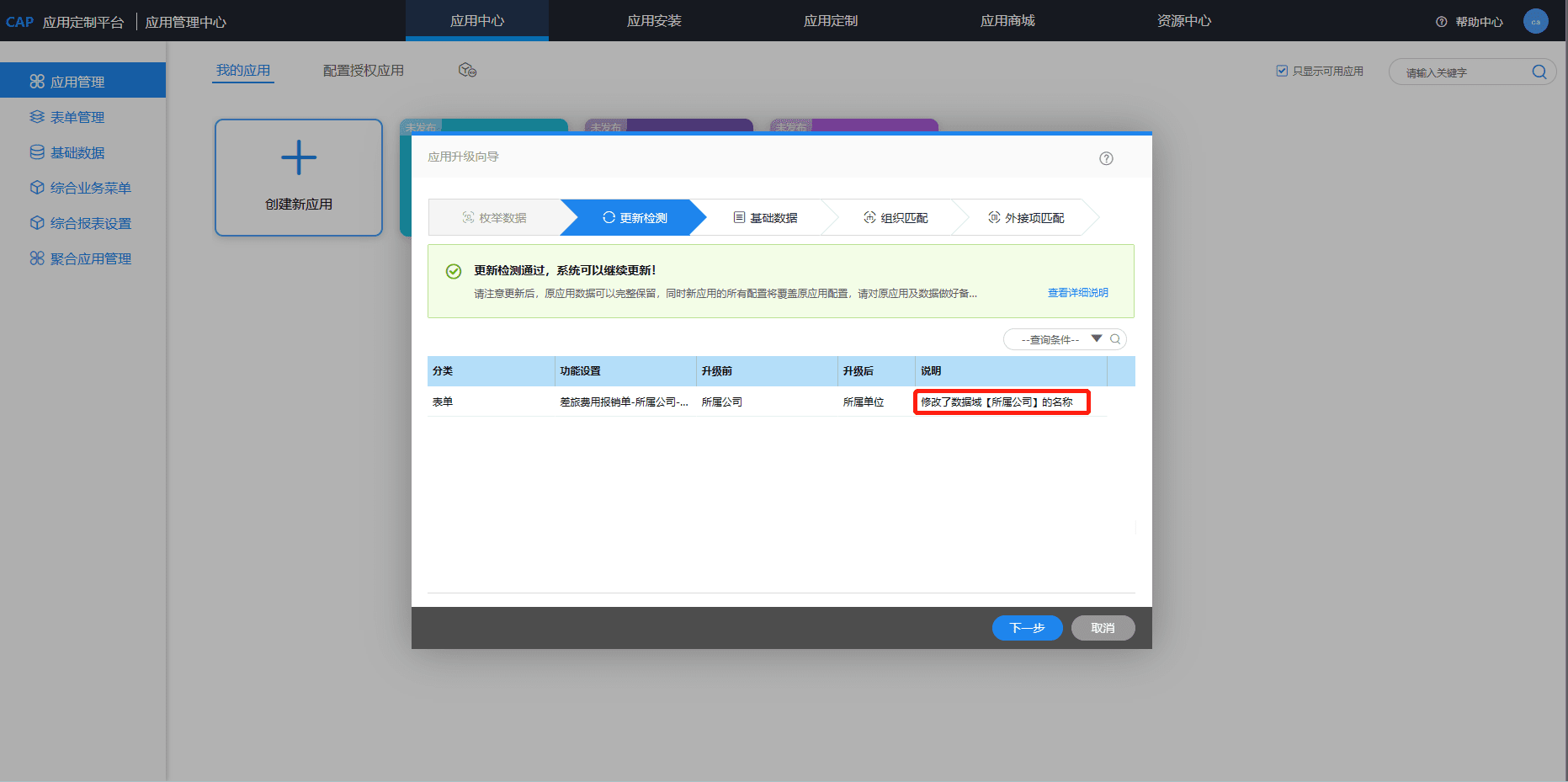Click the green check success icon
The width and height of the screenshot is (1568, 782).
point(454,271)
